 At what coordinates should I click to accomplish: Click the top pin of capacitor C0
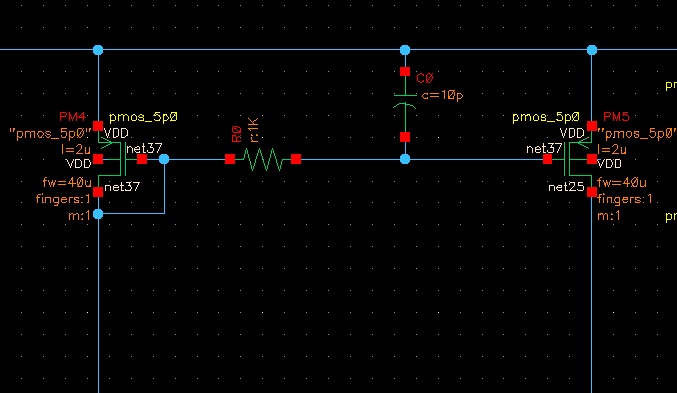[x=405, y=72]
